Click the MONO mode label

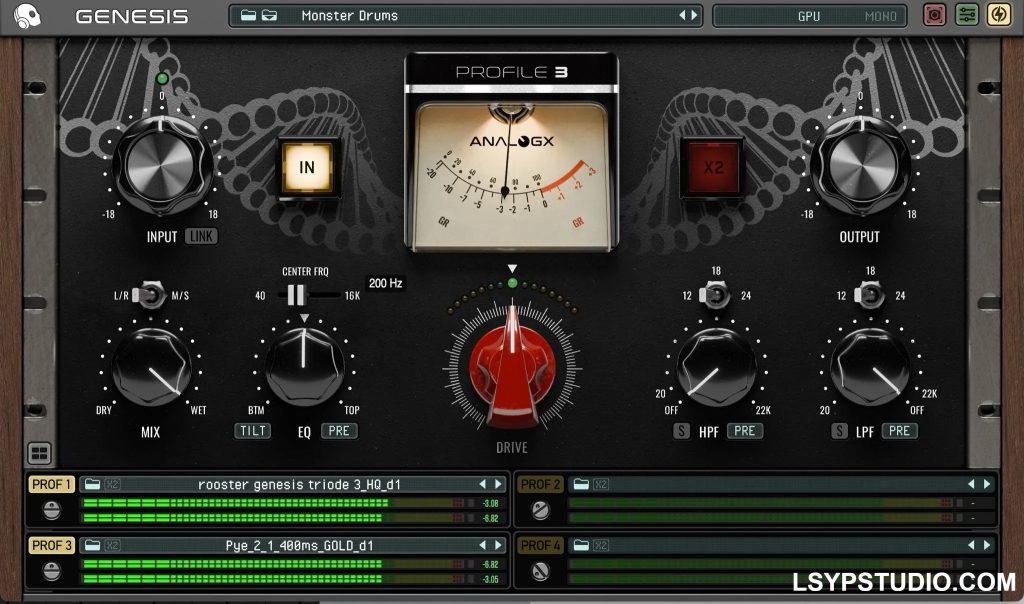click(880, 16)
